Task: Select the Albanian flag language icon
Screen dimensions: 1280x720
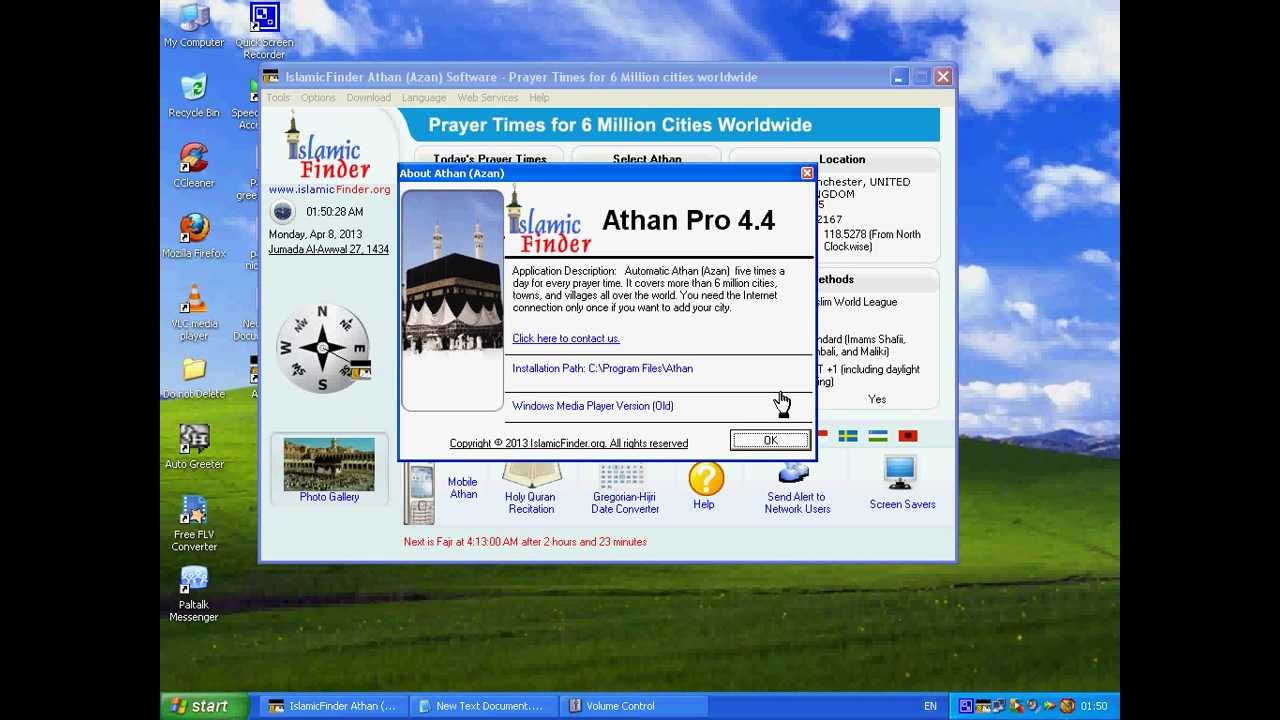Action: point(907,436)
